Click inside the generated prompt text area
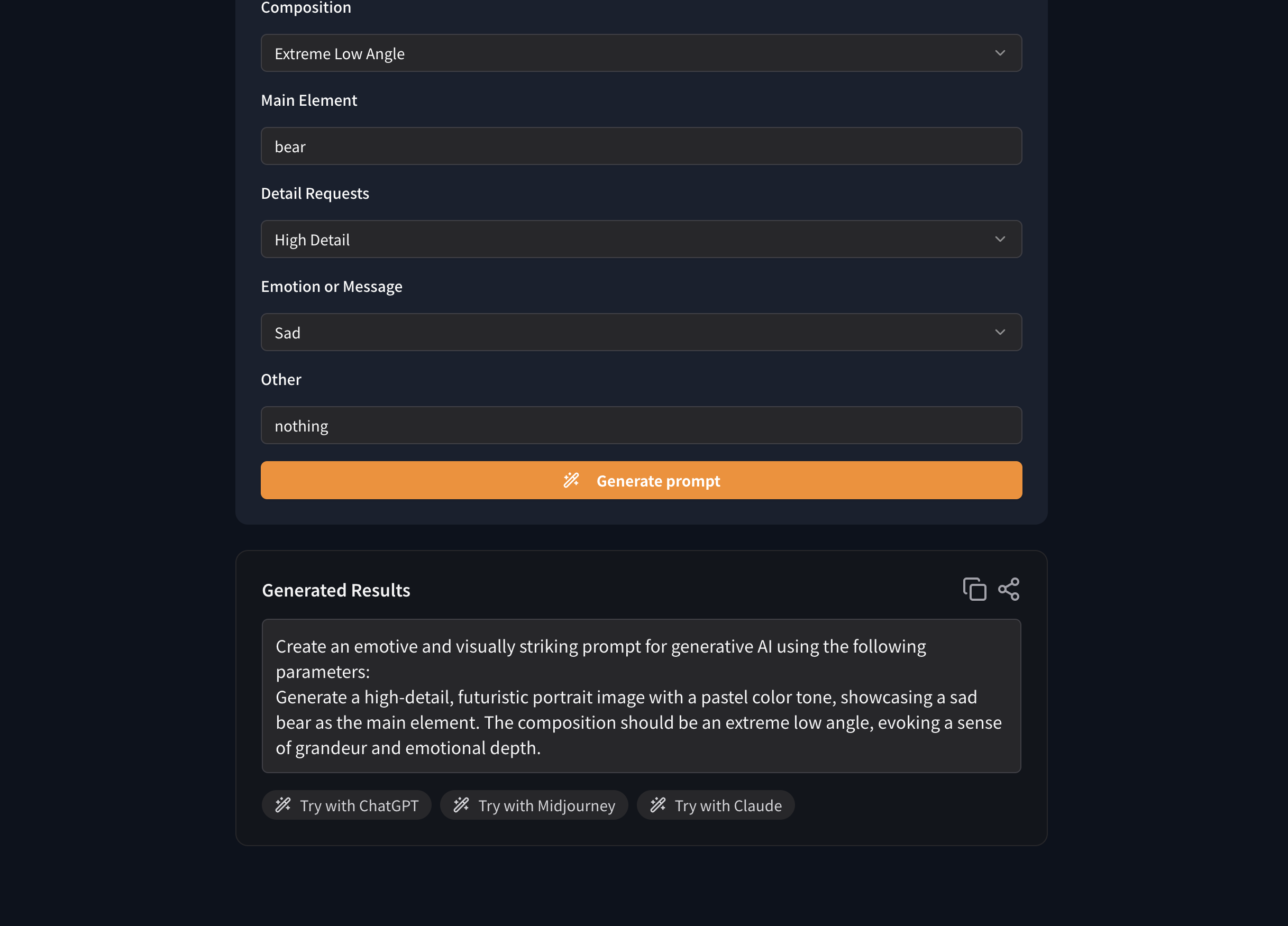This screenshot has height=926, width=1288. tap(641, 696)
